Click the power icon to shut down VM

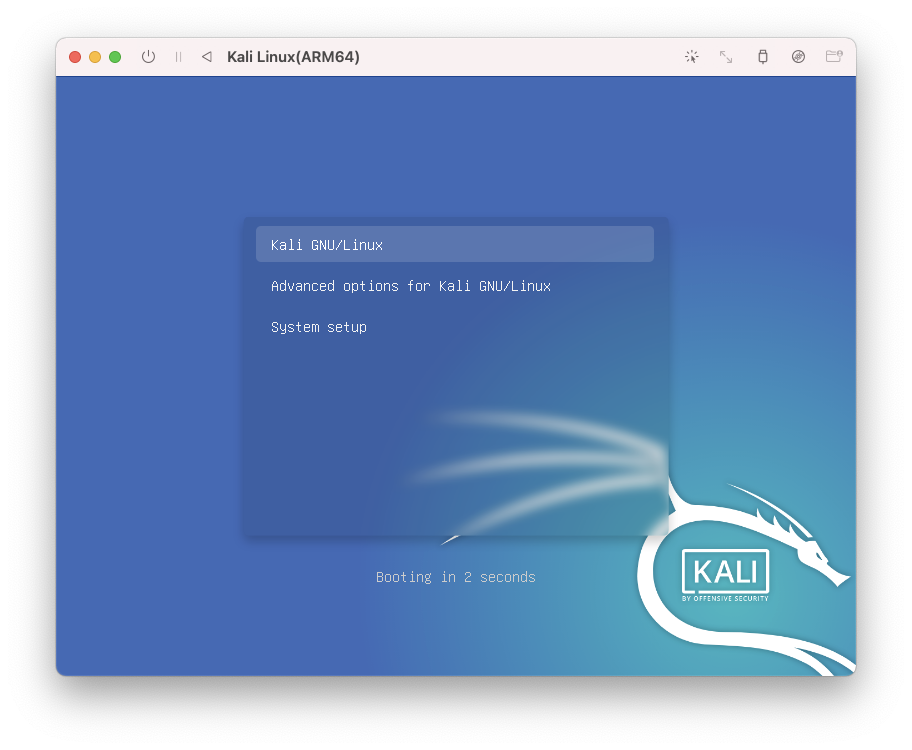(148, 56)
